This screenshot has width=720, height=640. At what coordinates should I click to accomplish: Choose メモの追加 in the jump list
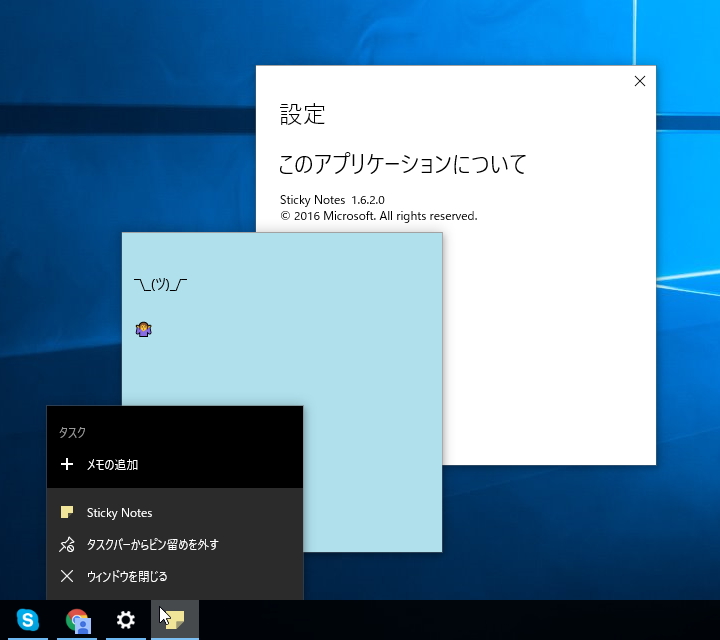[175, 464]
